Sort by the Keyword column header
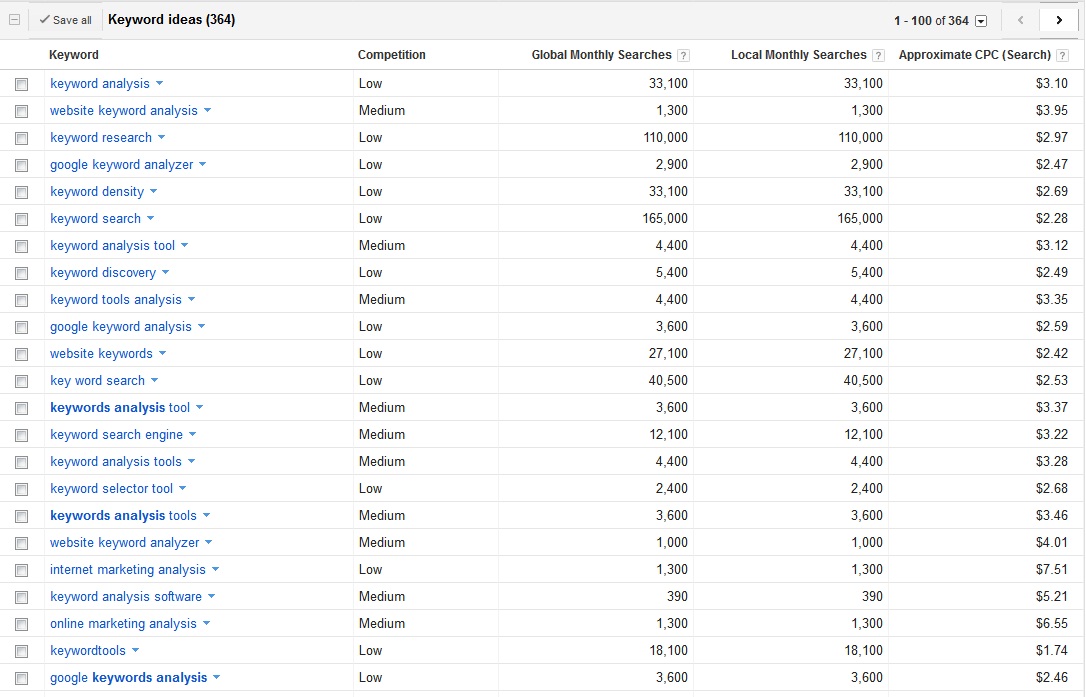1086x697 pixels. [x=74, y=55]
